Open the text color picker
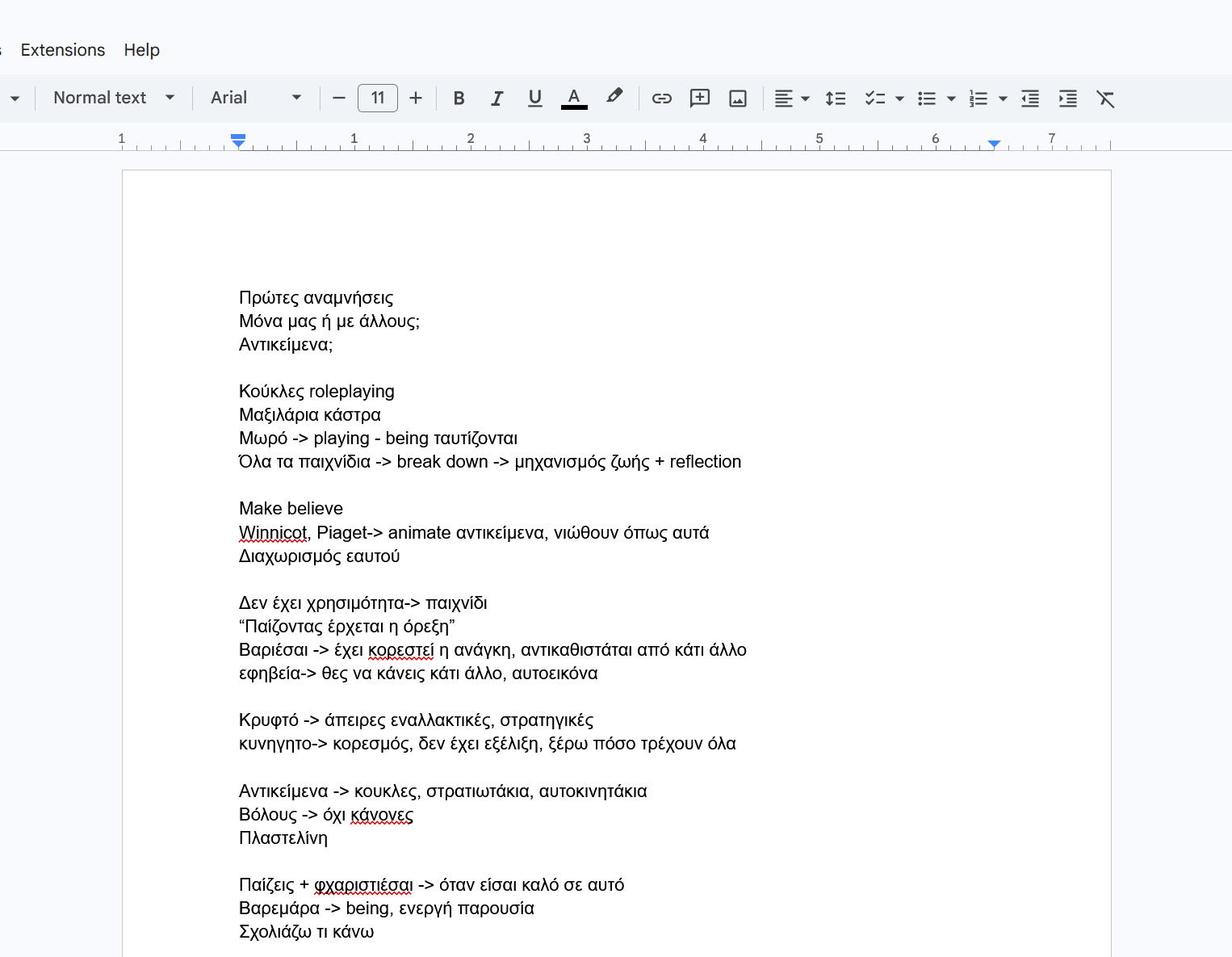This screenshot has height=957, width=1232. point(574,99)
